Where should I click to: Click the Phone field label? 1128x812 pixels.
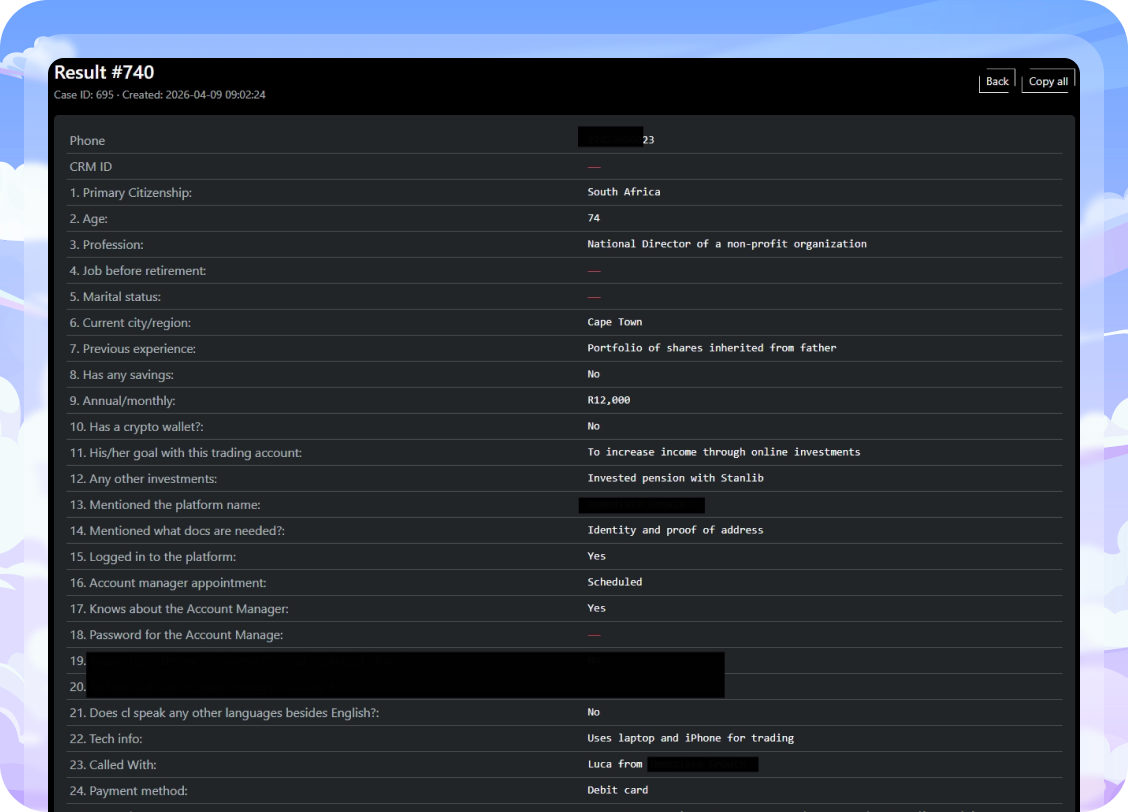click(x=87, y=141)
